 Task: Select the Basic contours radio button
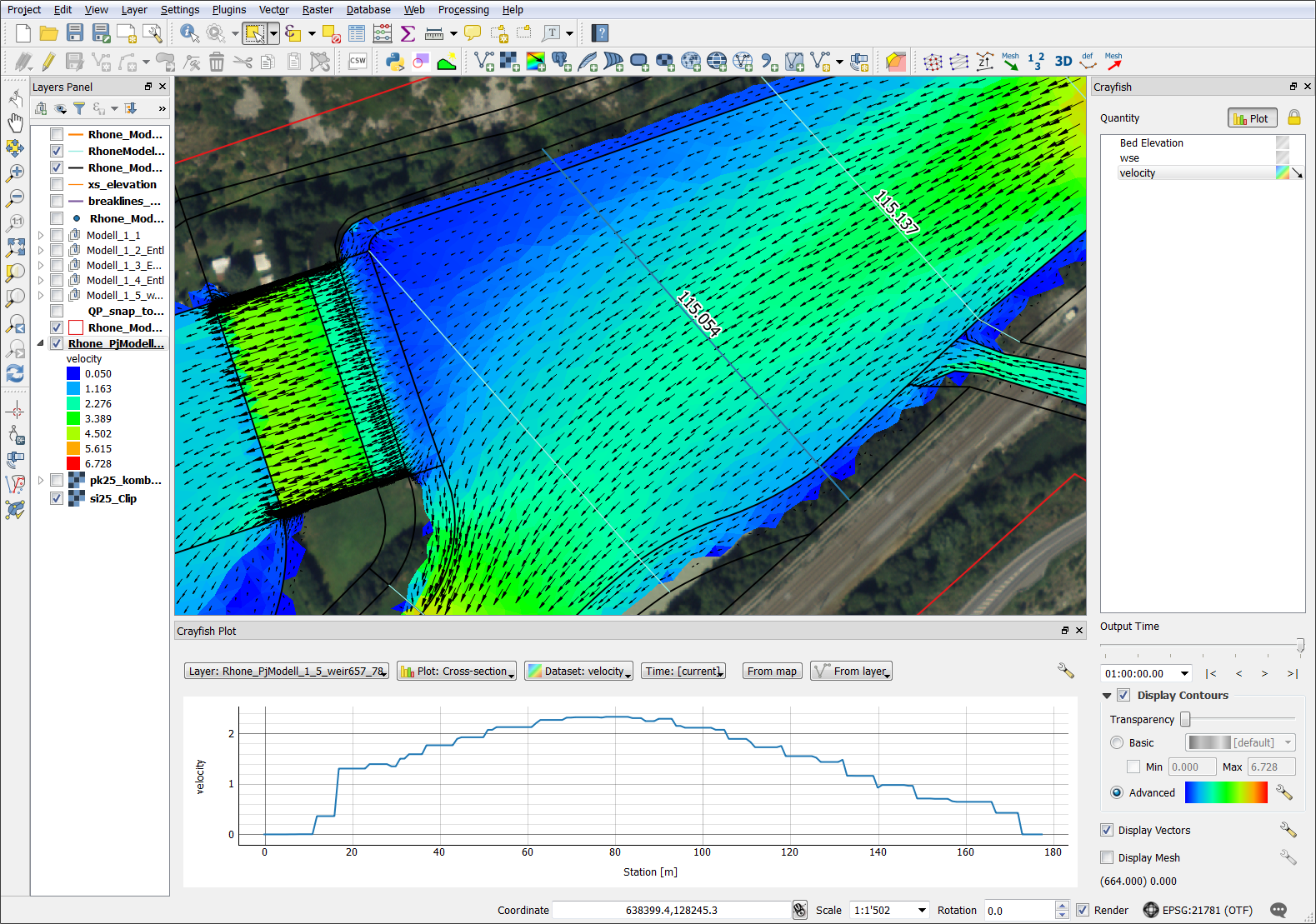coord(1117,742)
